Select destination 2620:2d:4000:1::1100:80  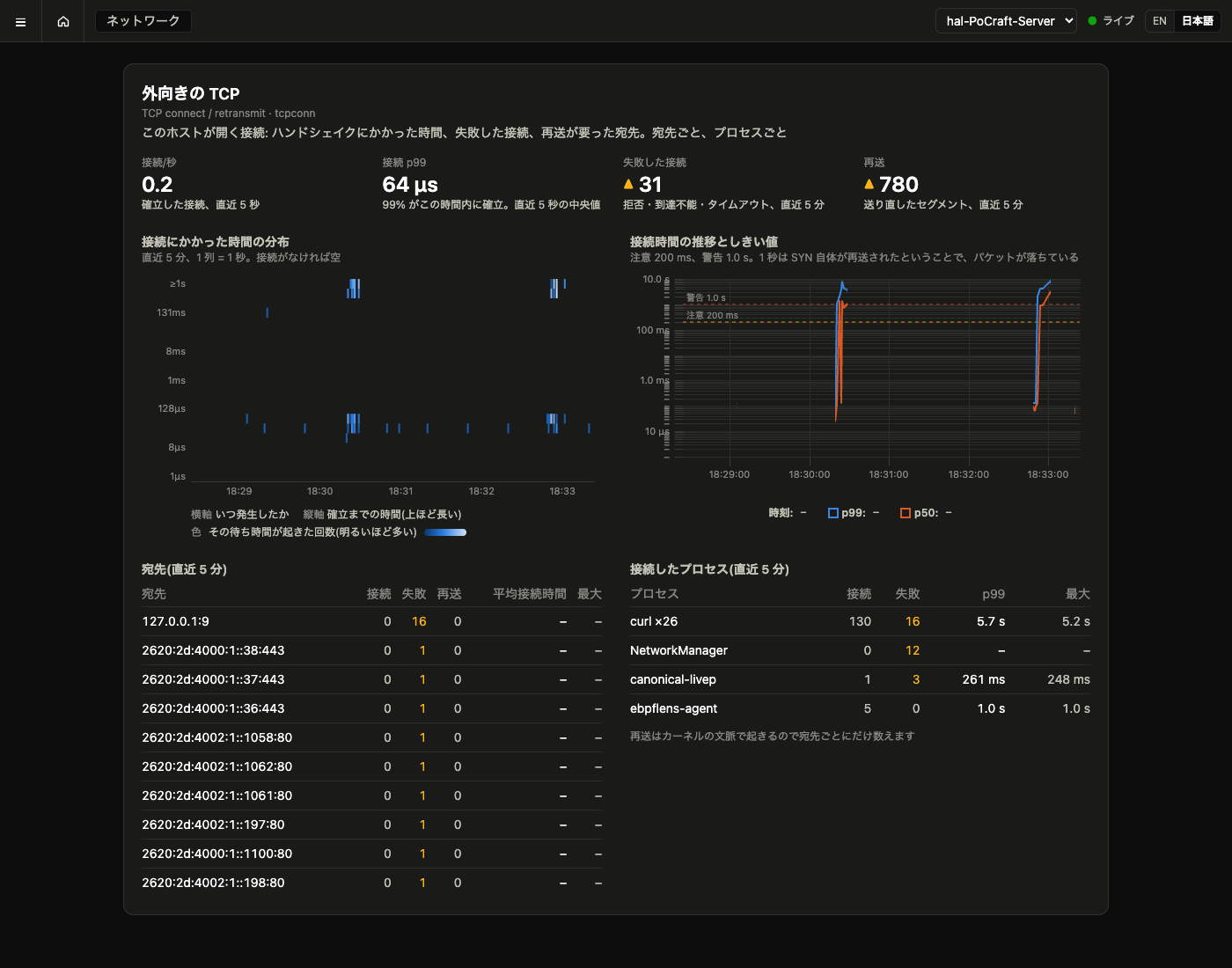click(371, 854)
